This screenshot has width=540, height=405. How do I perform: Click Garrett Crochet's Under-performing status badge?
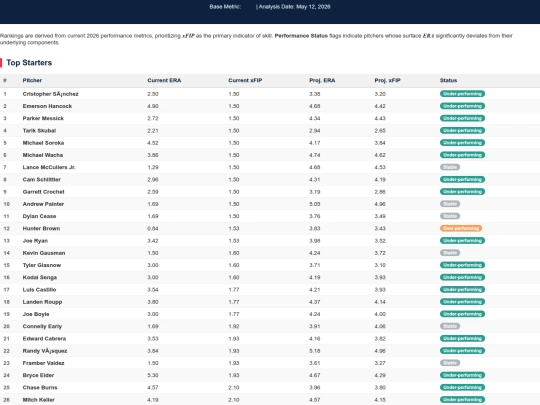462,191
